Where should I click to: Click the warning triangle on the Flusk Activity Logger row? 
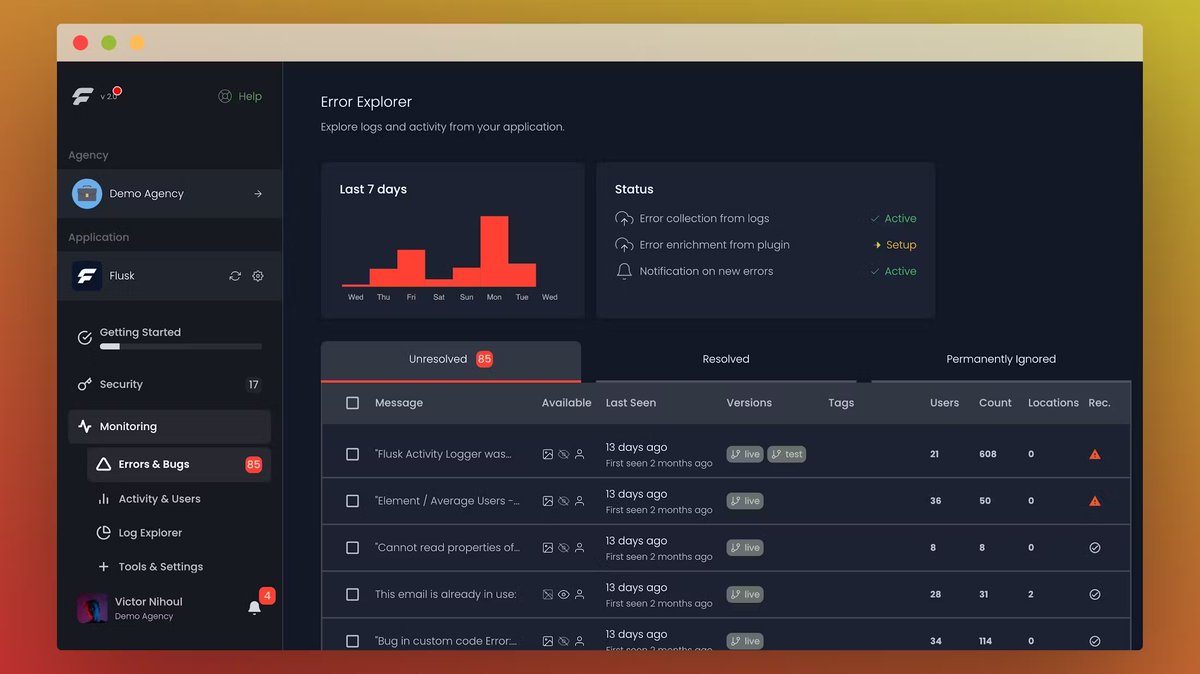click(1094, 454)
